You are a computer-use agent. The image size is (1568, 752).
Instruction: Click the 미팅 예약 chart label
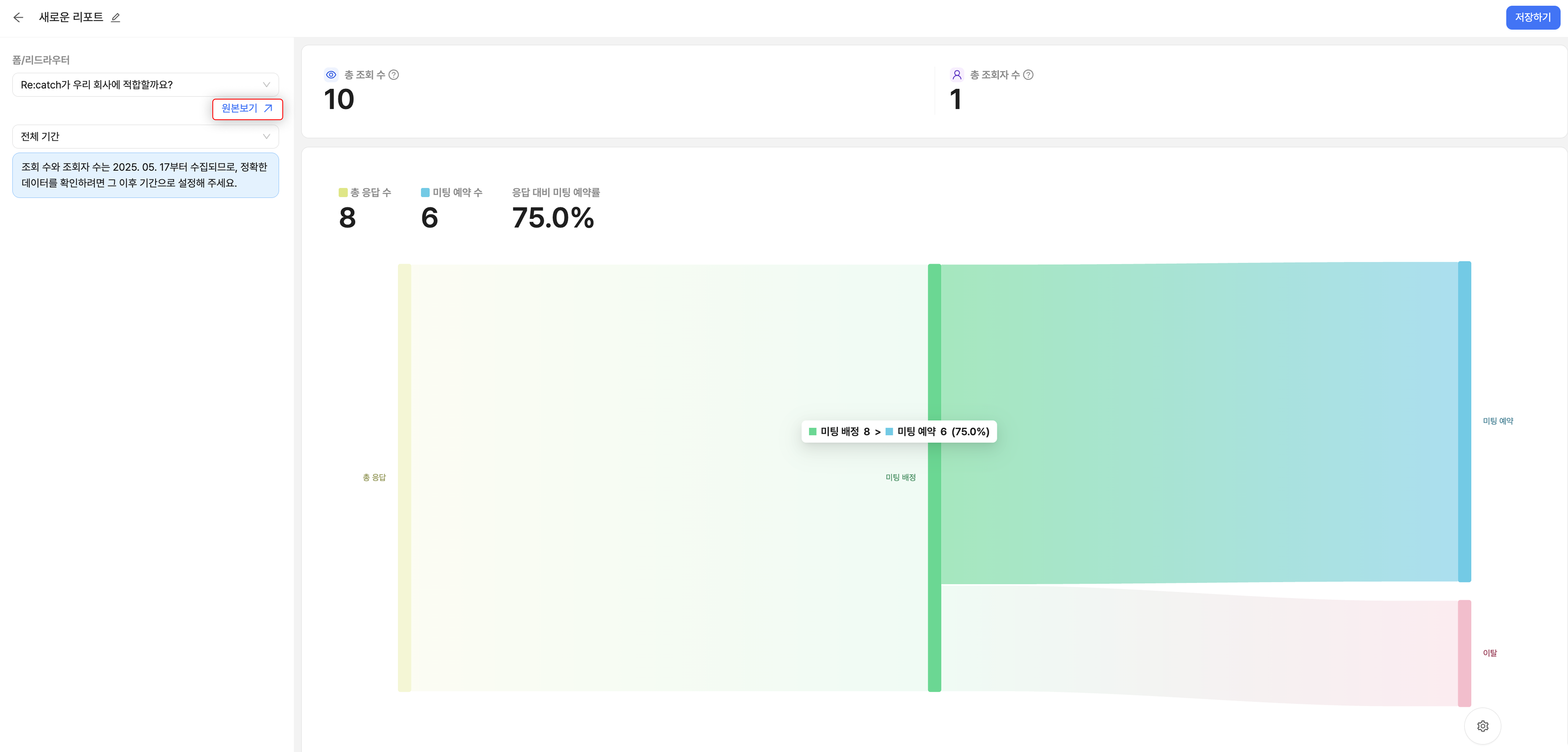click(1498, 421)
